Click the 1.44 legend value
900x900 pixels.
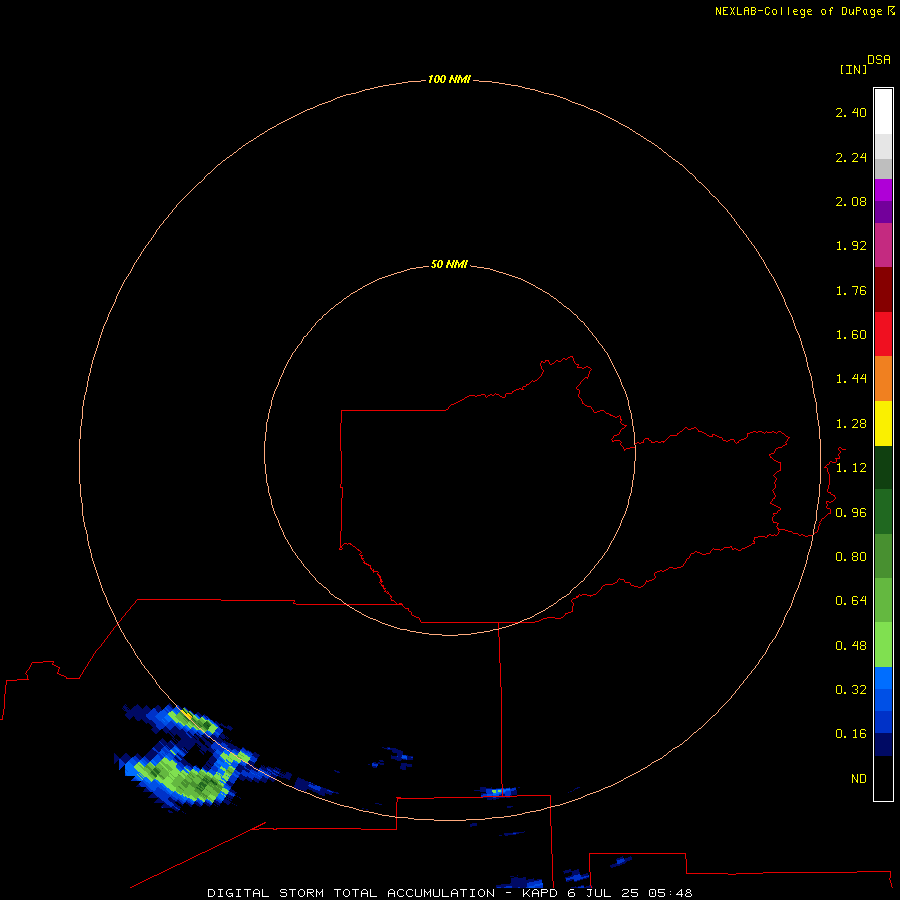pyautogui.click(x=851, y=378)
